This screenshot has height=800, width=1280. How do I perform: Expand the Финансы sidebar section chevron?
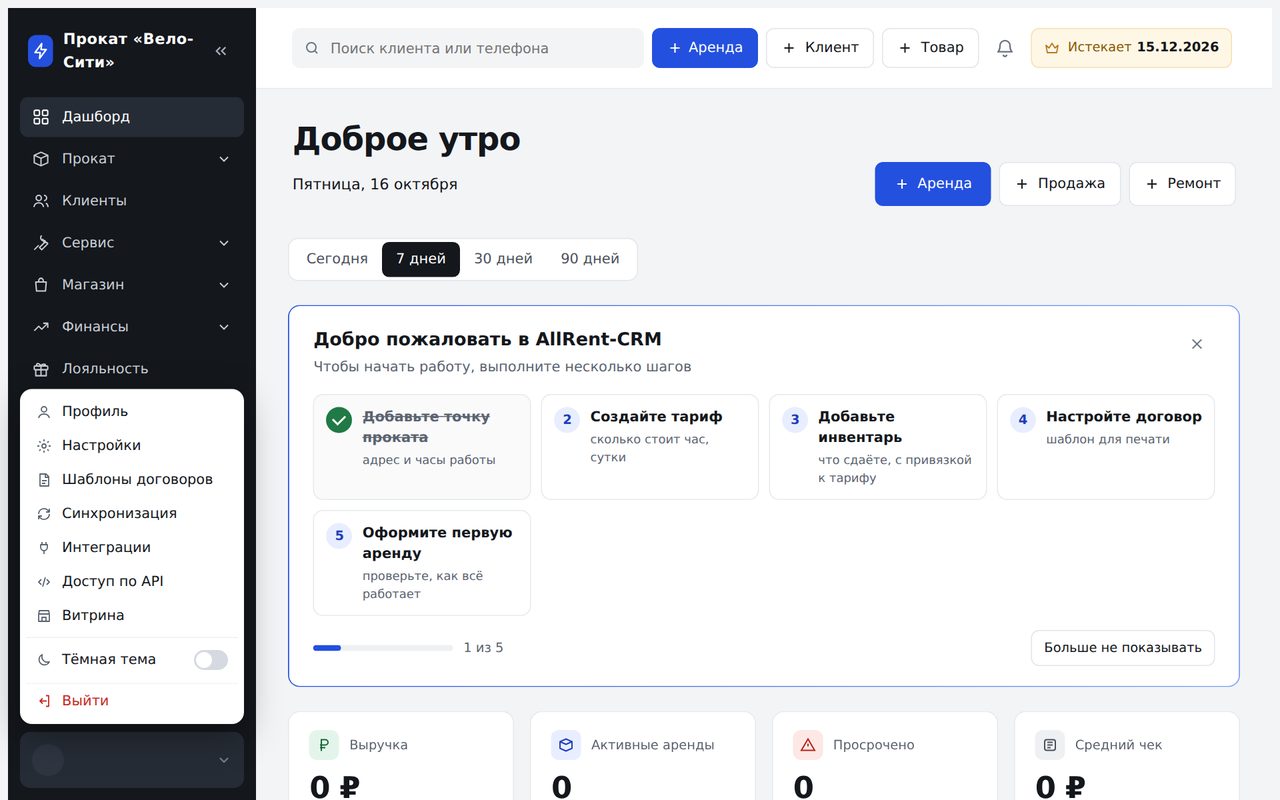coord(224,327)
